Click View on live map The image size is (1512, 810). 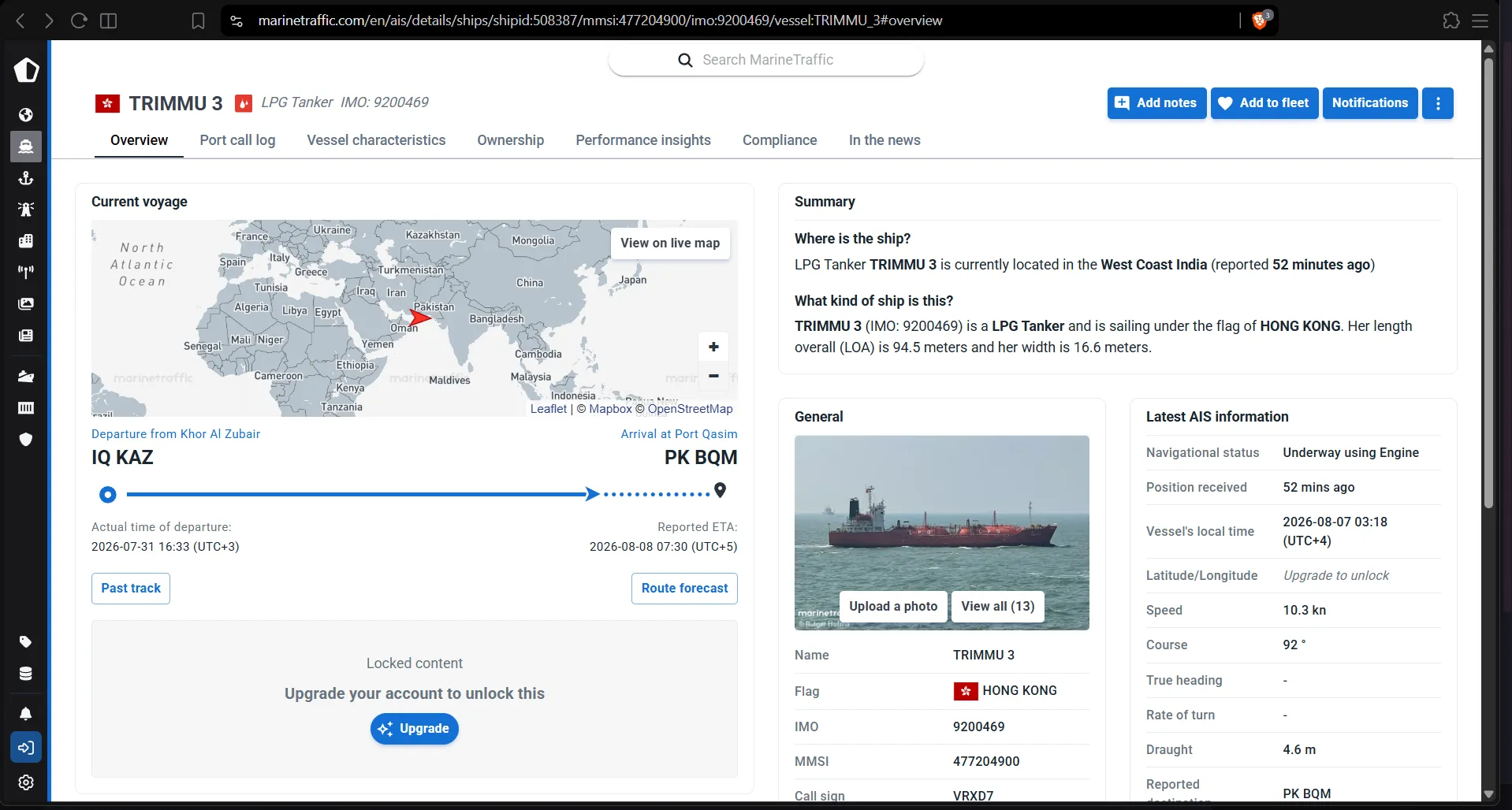coord(670,243)
